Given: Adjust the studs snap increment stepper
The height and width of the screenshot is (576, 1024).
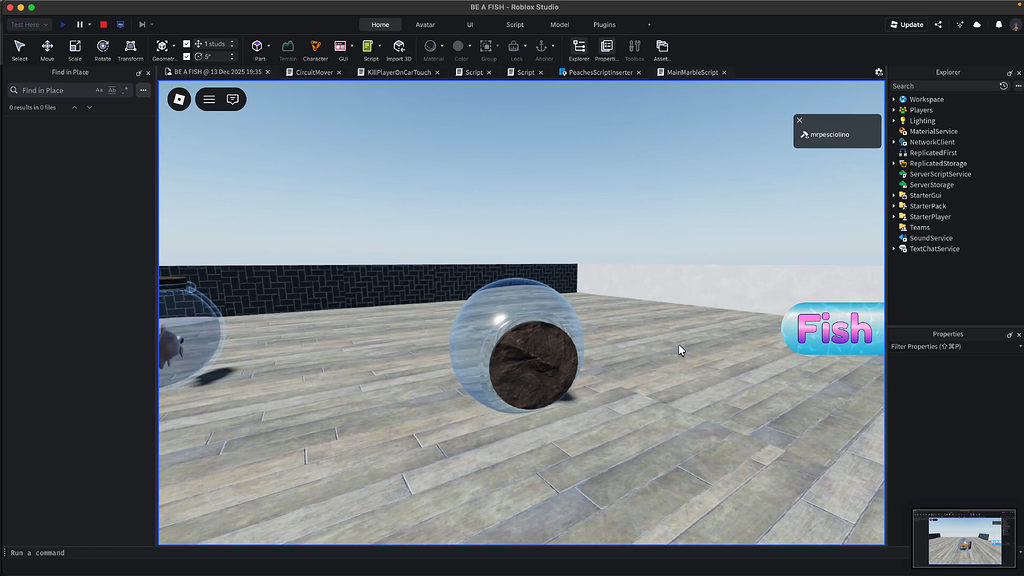Looking at the screenshot, I should point(232,44).
